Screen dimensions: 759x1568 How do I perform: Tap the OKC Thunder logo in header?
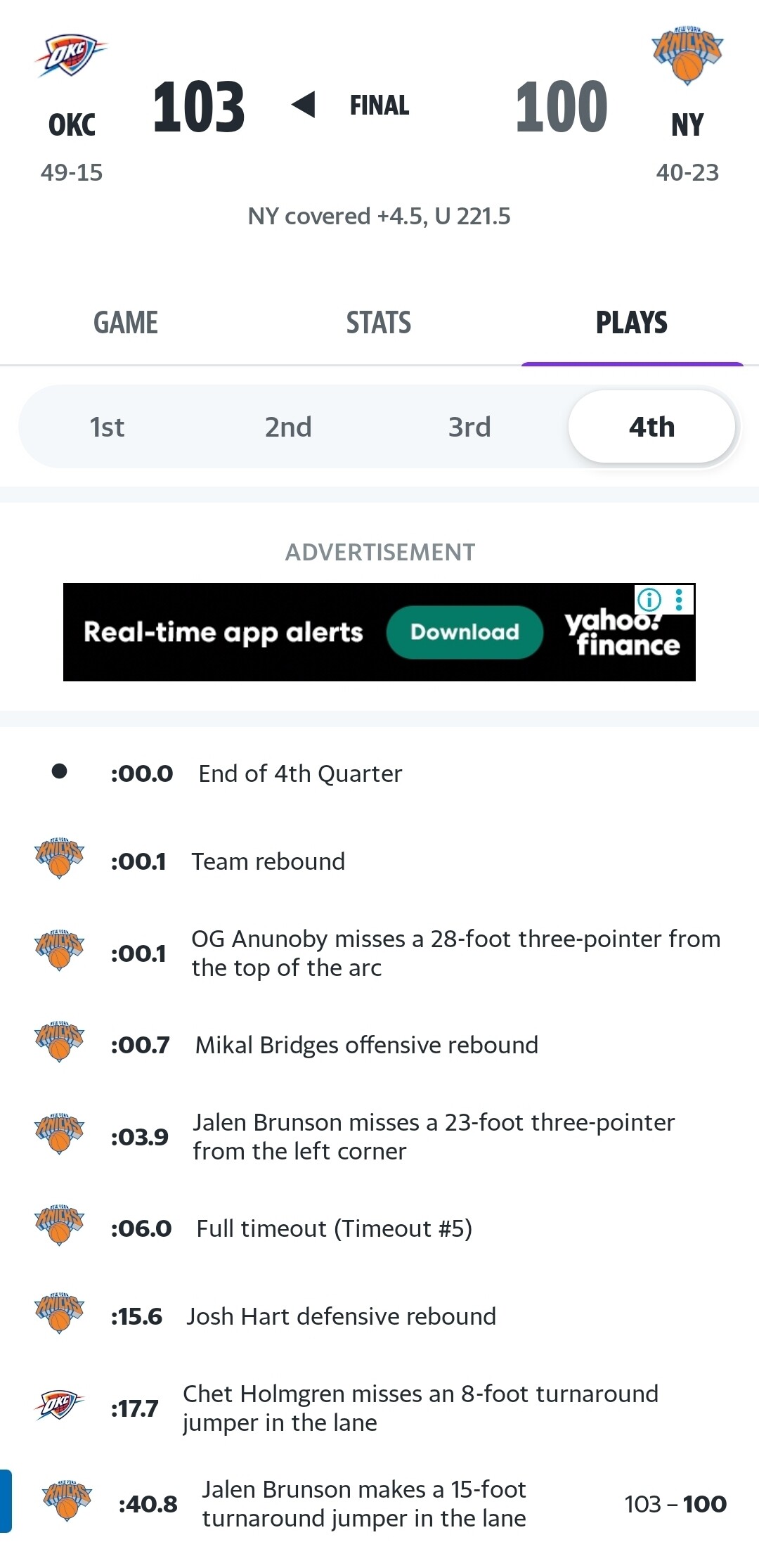71,56
